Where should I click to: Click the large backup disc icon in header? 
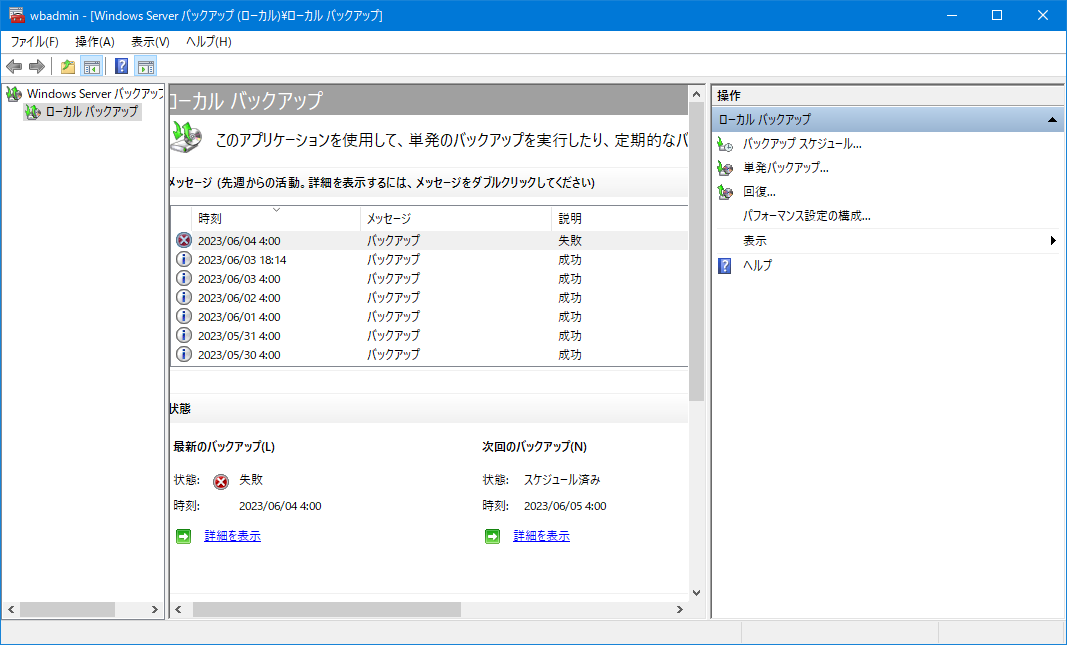(x=186, y=135)
